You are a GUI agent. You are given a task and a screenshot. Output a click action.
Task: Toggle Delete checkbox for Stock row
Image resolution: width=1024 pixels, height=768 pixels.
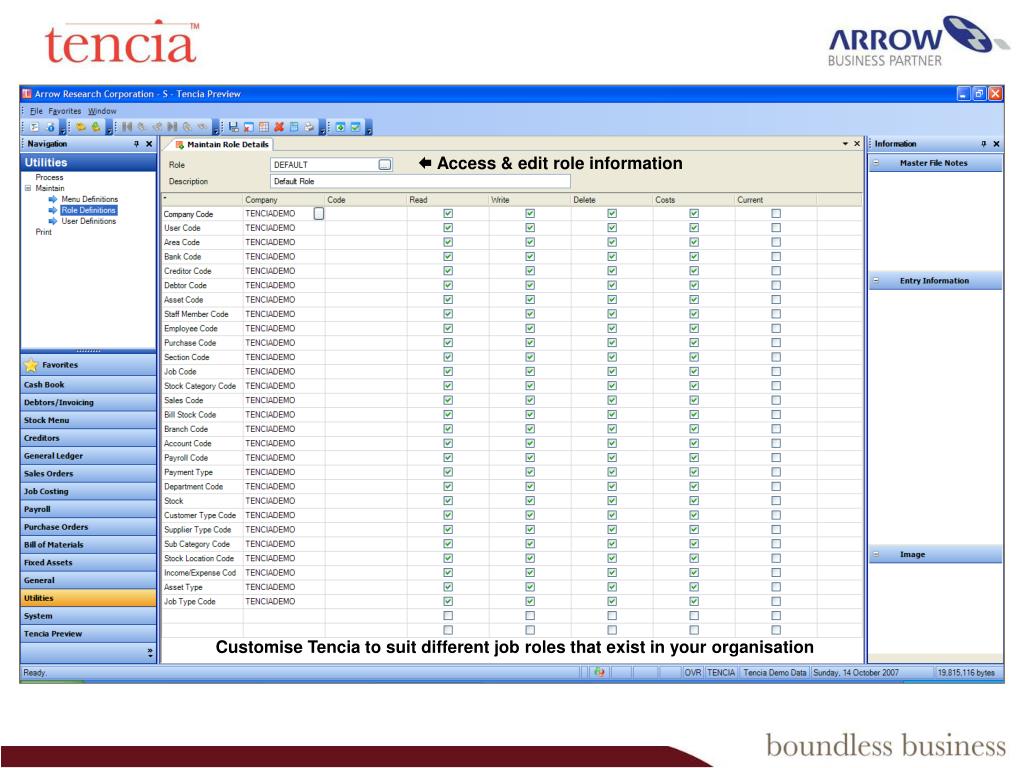(612, 501)
